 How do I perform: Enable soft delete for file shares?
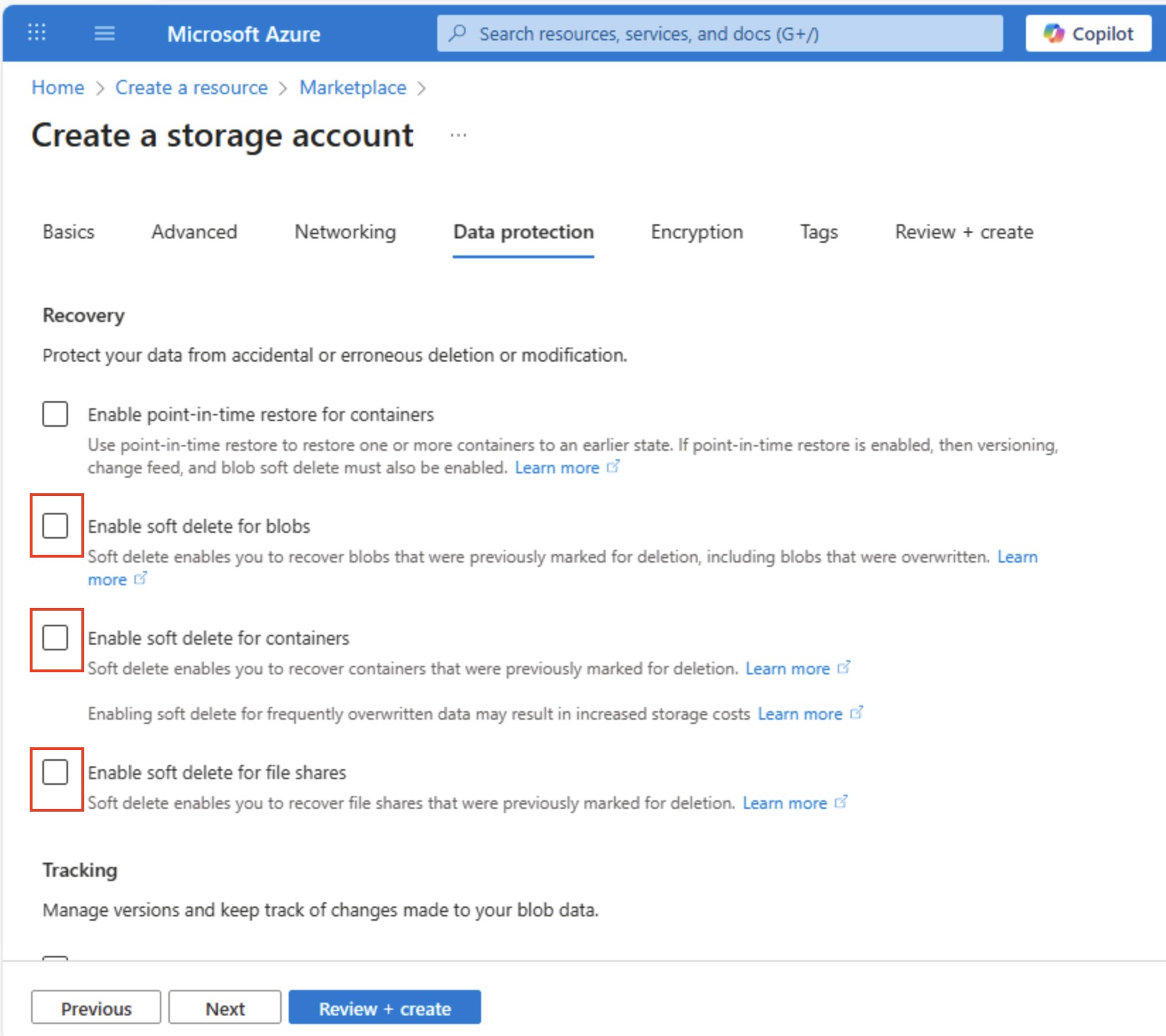[x=56, y=772]
